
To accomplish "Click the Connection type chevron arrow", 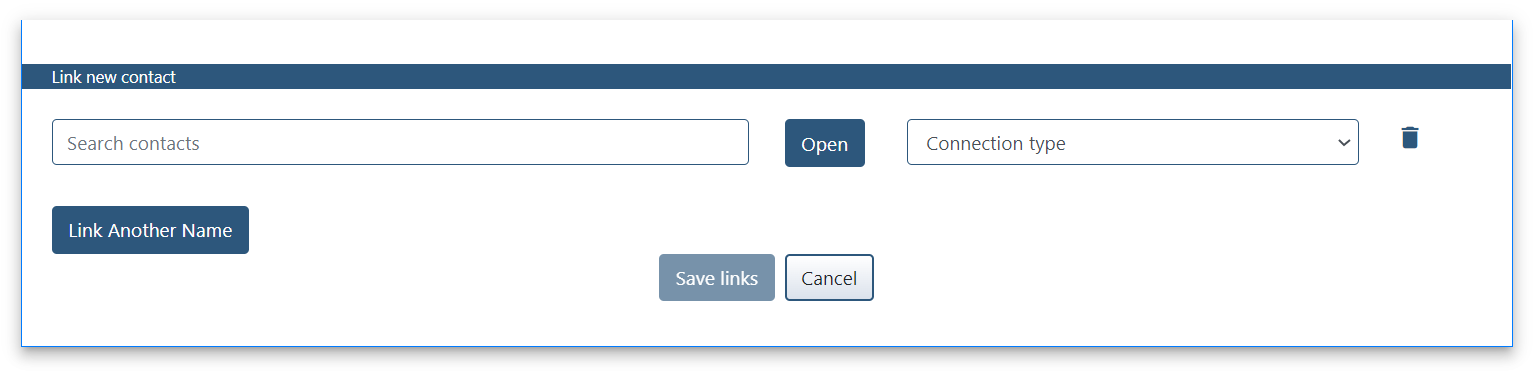I will [1343, 143].
